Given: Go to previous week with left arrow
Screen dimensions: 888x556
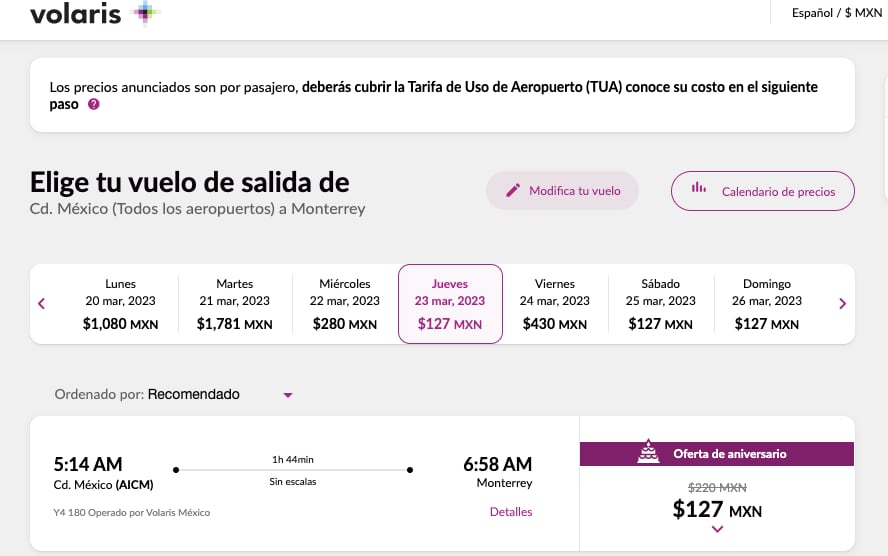Looking at the screenshot, I should pyautogui.click(x=41, y=304).
